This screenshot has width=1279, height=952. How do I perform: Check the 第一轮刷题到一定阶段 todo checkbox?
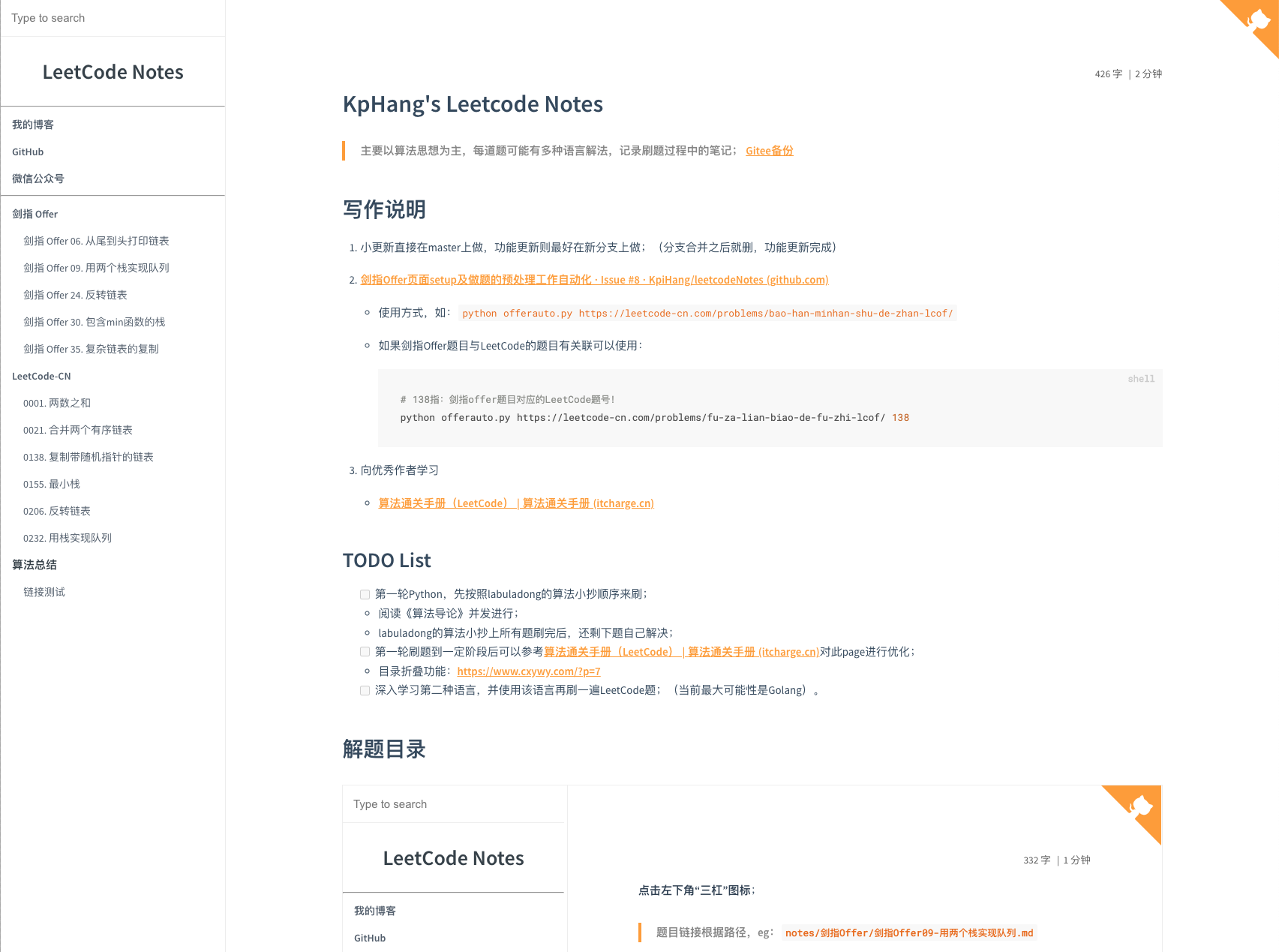pyautogui.click(x=365, y=651)
